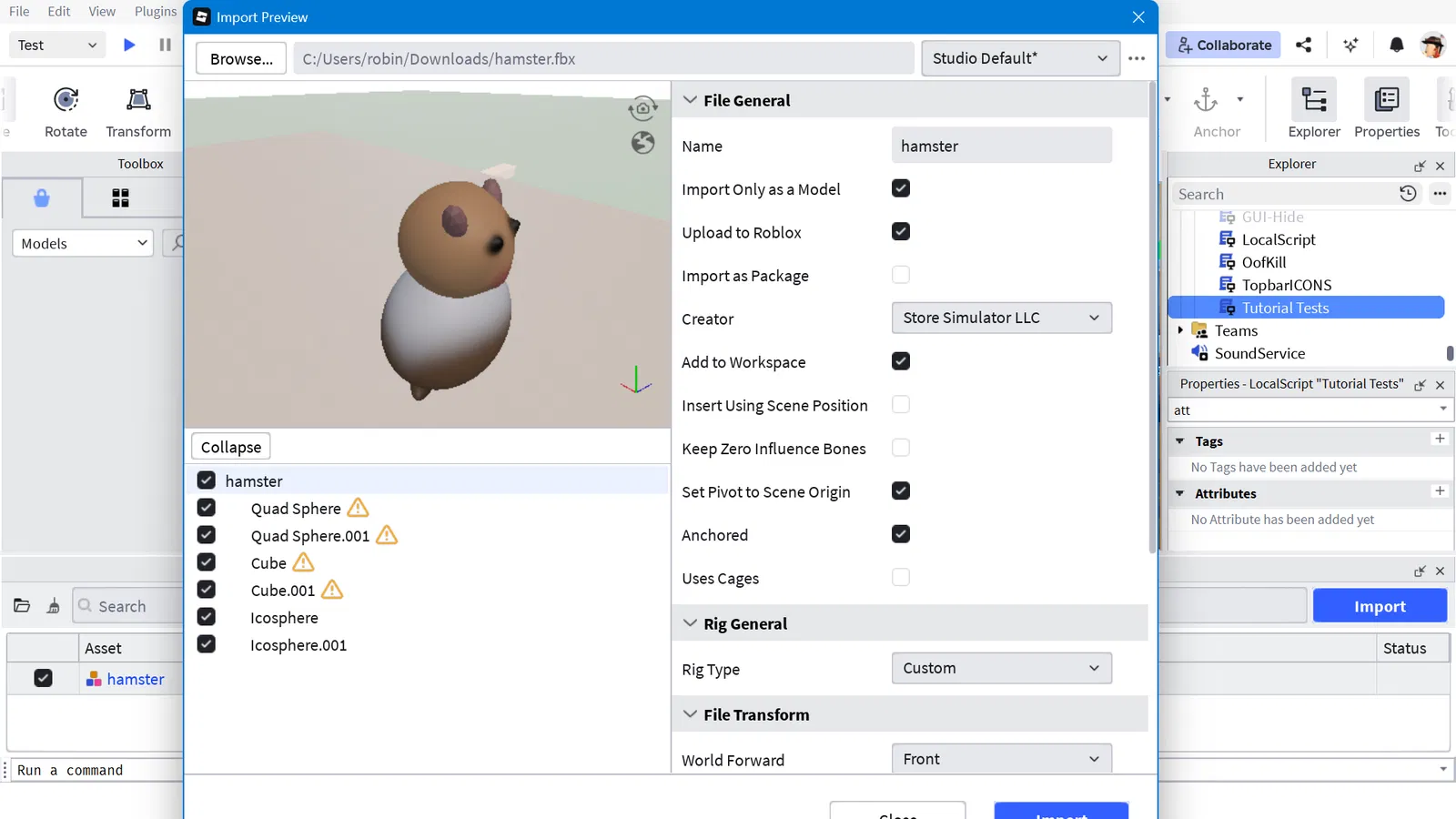Click the warning icon beside Quad Sphere
This screenshot has height=819, width=1456.
click(x=358, y=508)
